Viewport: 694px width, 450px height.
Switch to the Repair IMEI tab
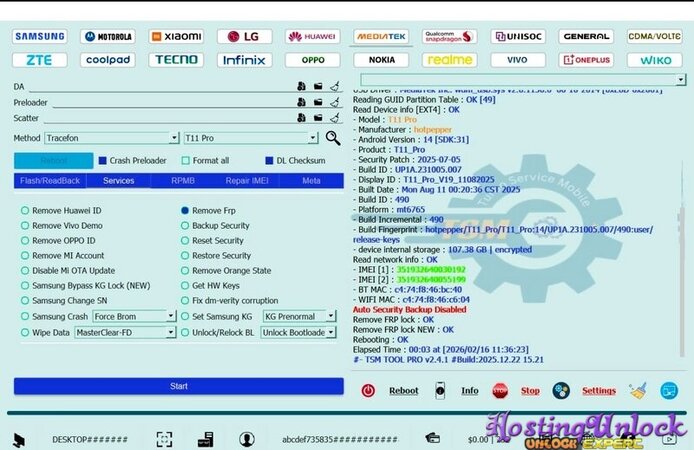tap(247, 181)
